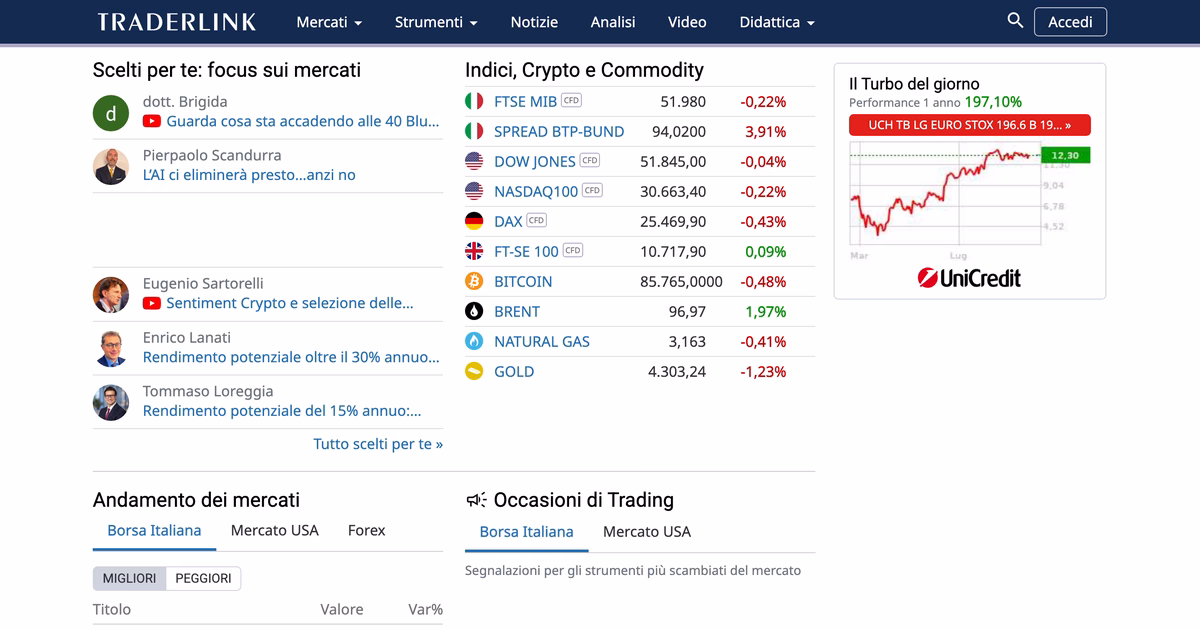Open the BITCOIN quote link
Viewport: 1200px width, 630px height.
coord(523,281)
